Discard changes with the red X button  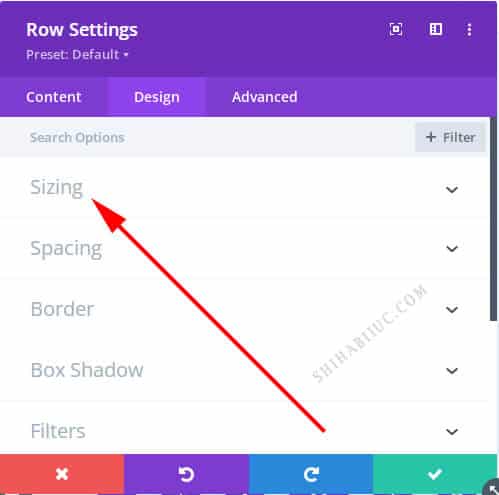tap(62, 474)
